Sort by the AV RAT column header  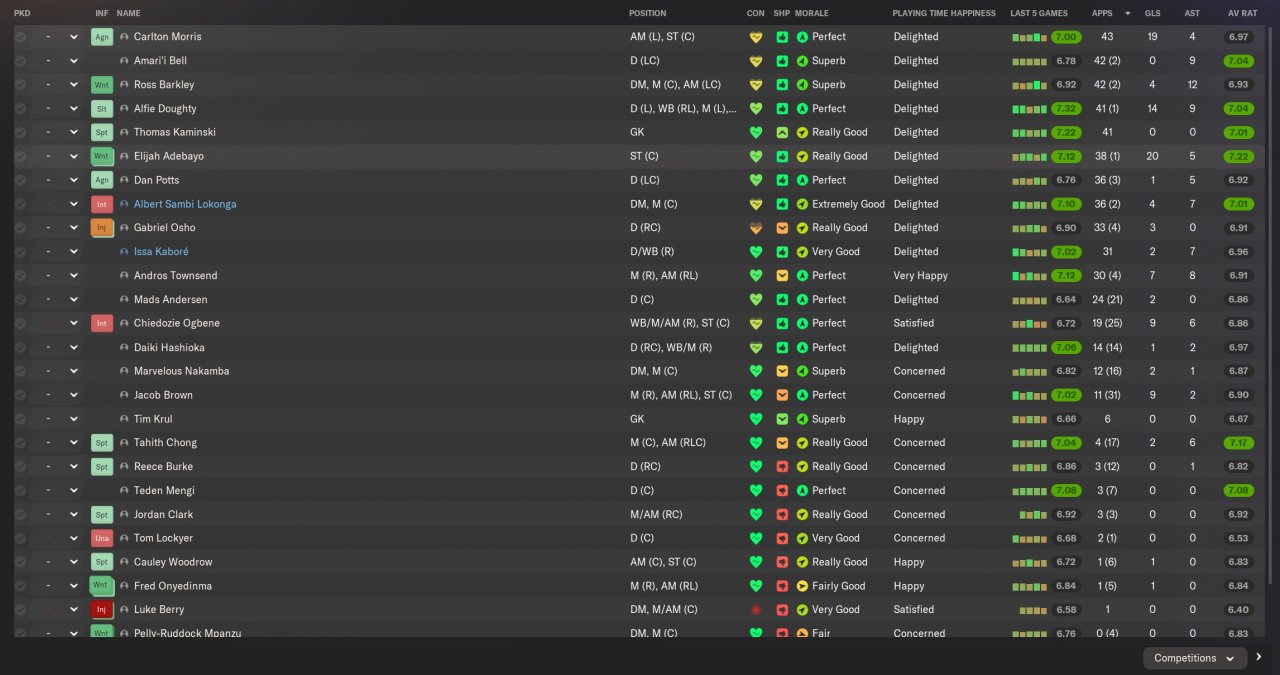pos(1242,13)
